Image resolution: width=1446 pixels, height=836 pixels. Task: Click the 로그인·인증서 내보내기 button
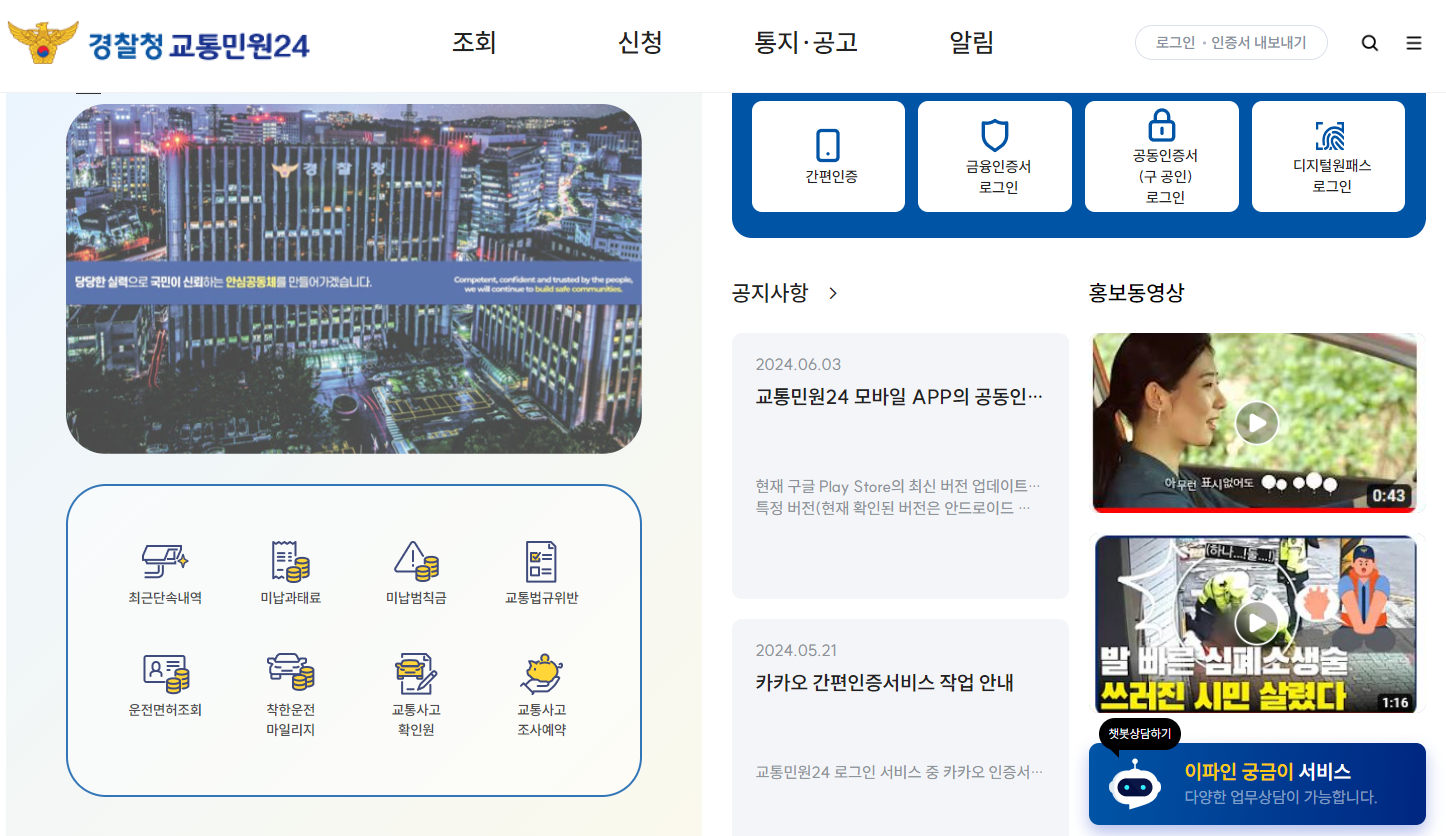tap(1231, 43)
